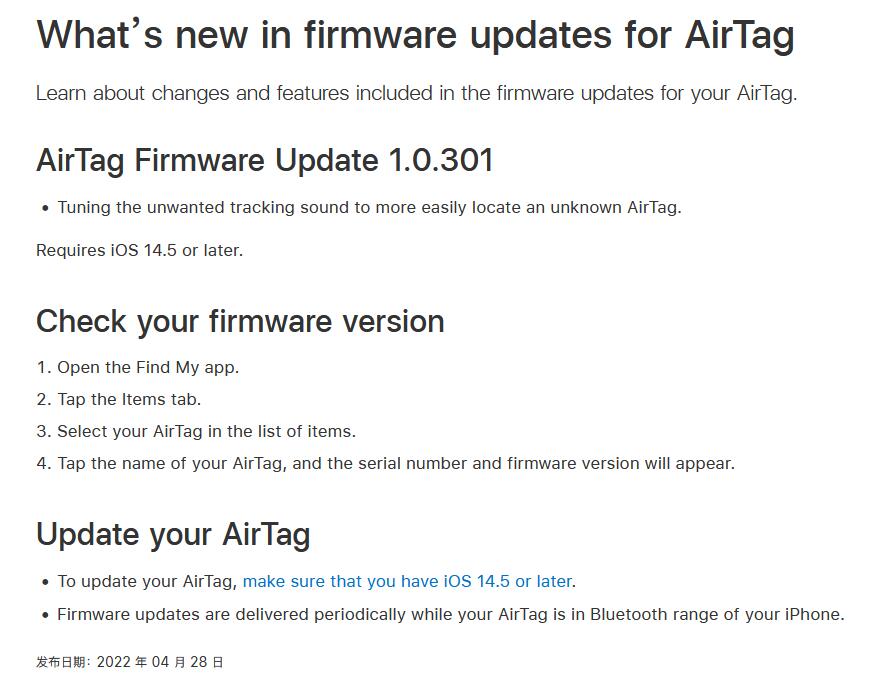The height and width of the screenshot is (699, 879).
Task: Click the Bluetooth range bullet sentence
Action: pyautogui.click(x=451, y=614)
